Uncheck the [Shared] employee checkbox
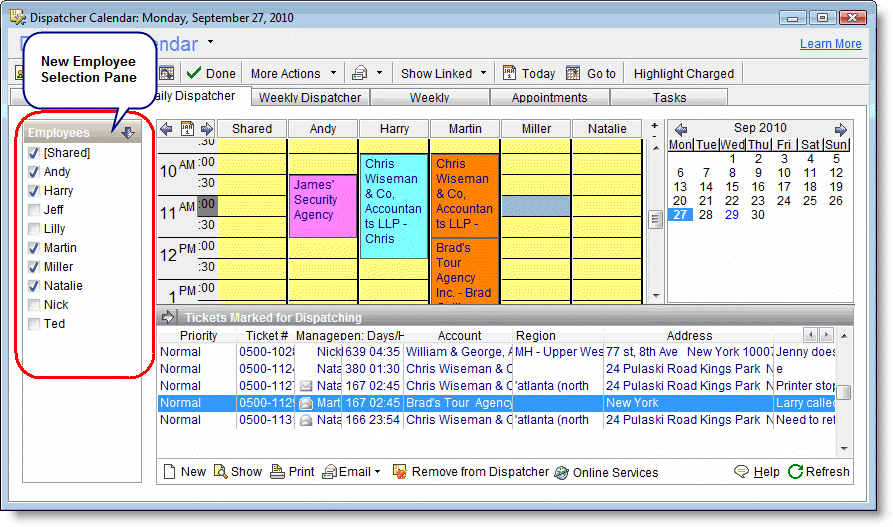Screen dimensions: 893x527 34,153
